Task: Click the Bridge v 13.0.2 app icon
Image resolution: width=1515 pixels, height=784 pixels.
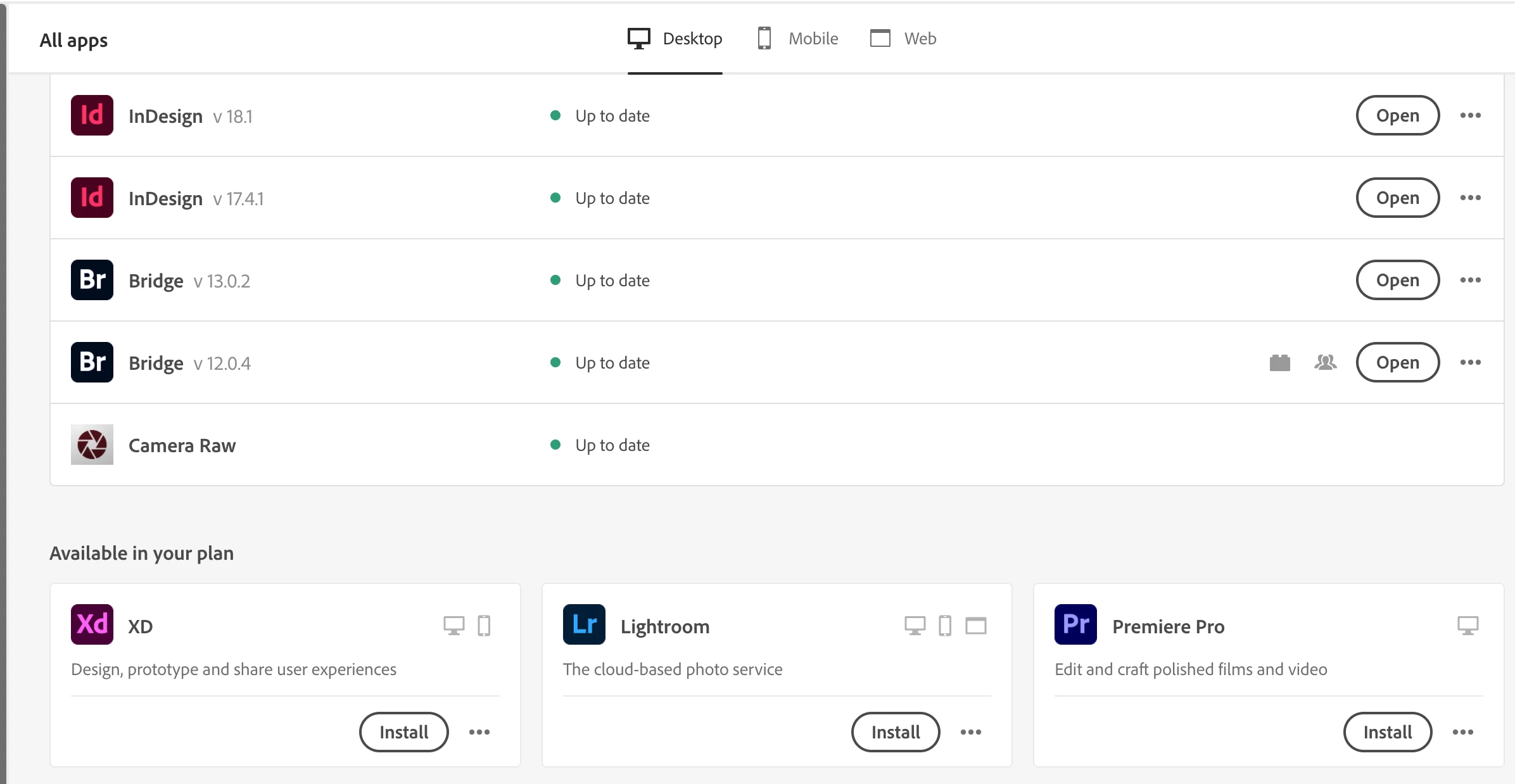Action: click(x=92, y=280)
